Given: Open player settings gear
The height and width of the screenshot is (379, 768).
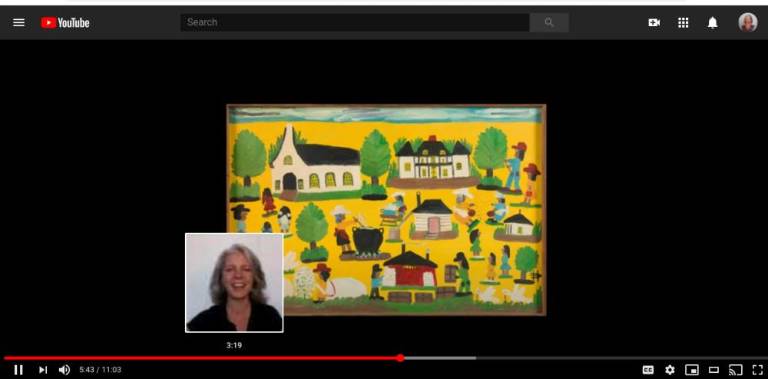Looking at the screenshot, I should [670, 370].
